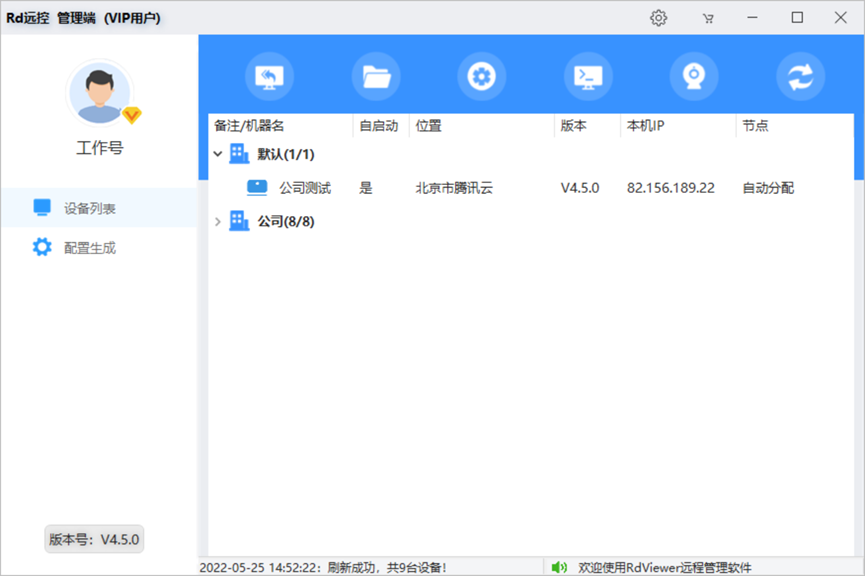
Task: Click the 刷新成功 status message
Action: tap(323, 567)
